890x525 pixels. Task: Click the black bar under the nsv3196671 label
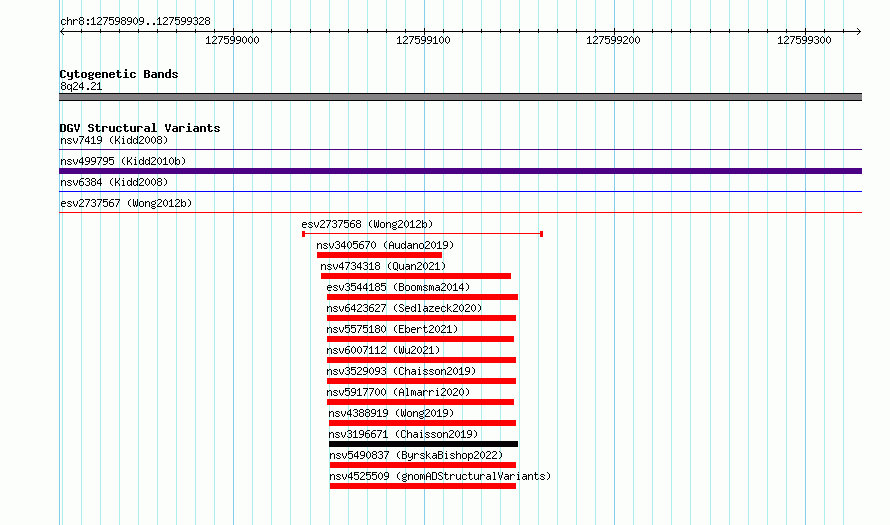point(423,444)
